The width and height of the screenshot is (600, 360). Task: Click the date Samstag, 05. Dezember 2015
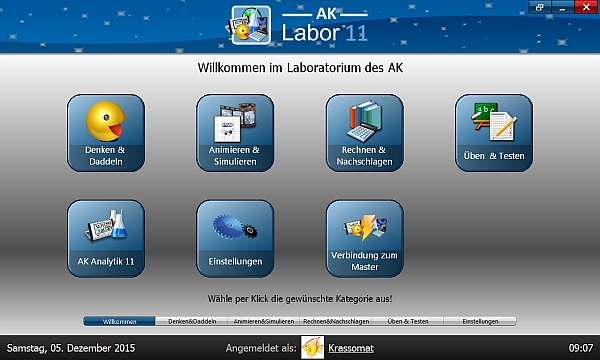71,348
